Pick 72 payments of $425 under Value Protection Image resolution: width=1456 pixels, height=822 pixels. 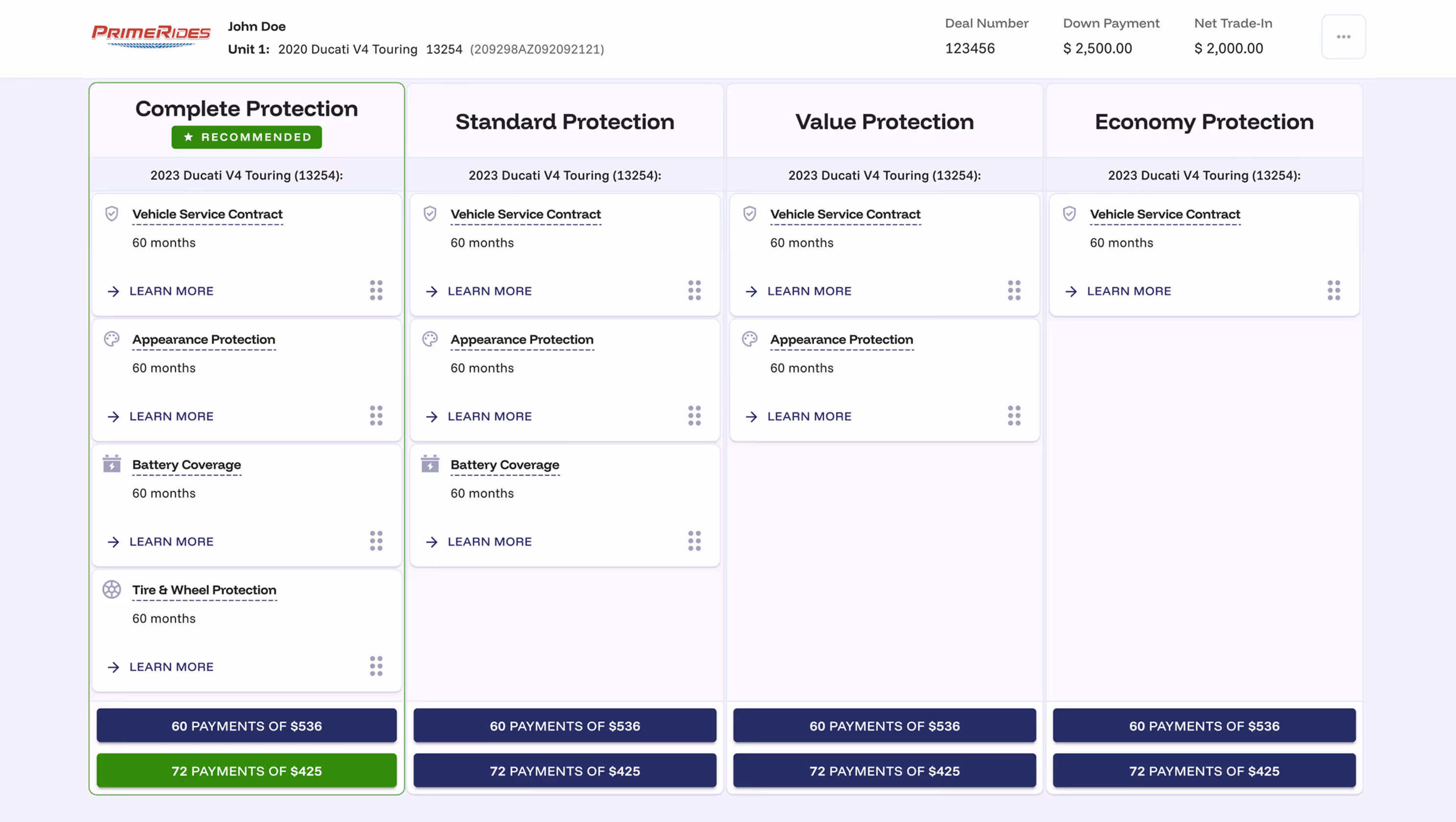tap(884, 771)
